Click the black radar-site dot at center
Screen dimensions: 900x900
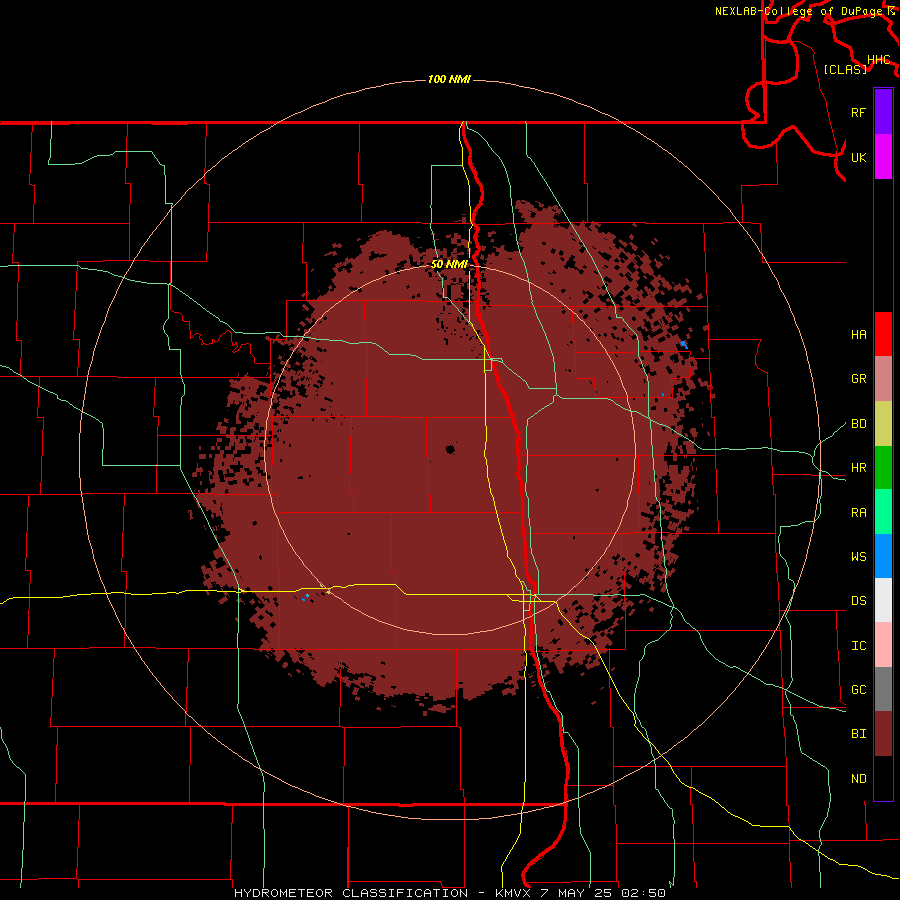[x=450, y=449]
